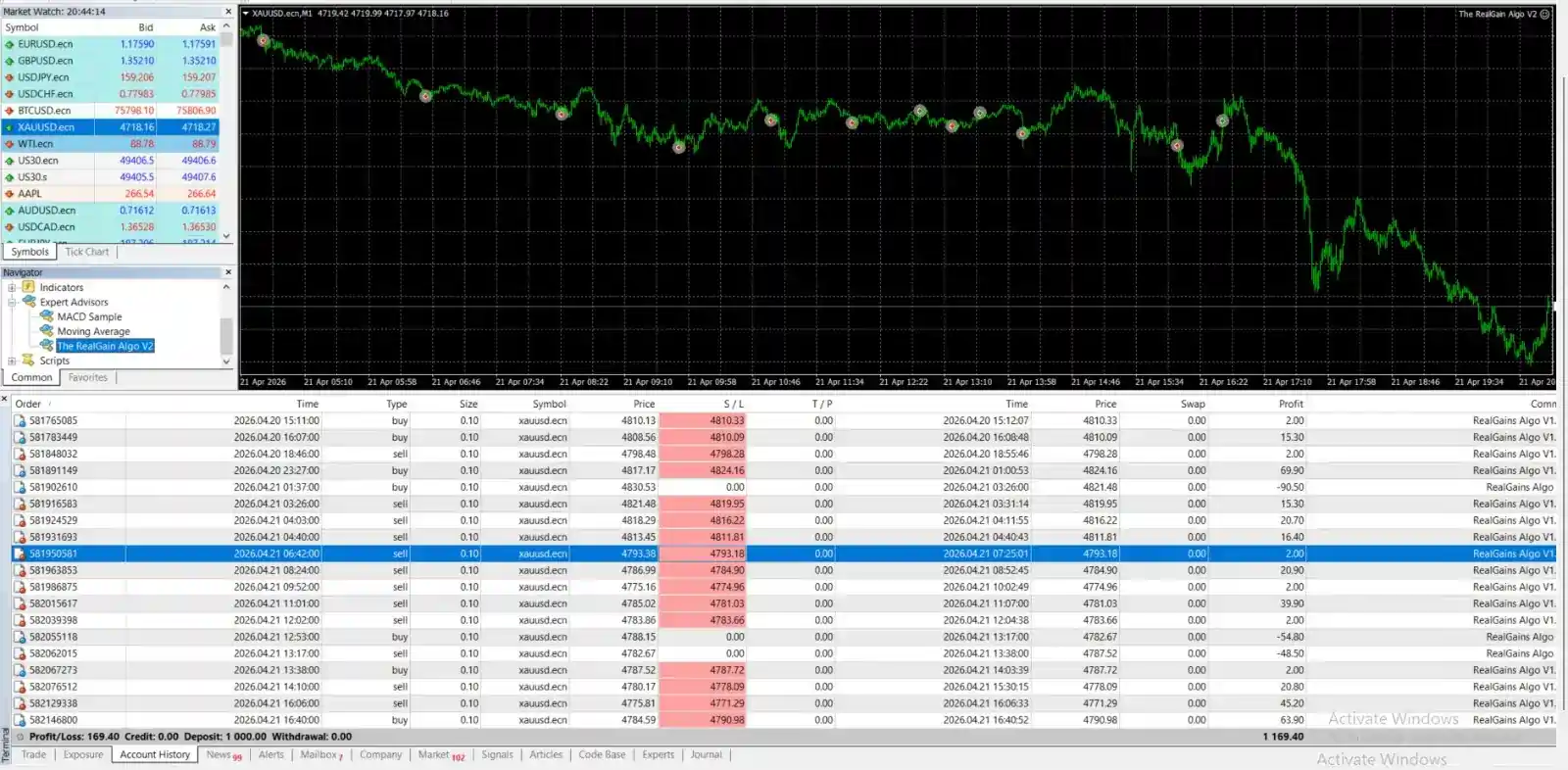Image resolution: width=1568 pixels, height=770 pixels.
Task: Expand the Indicators tree node
Action: point(12,287)
